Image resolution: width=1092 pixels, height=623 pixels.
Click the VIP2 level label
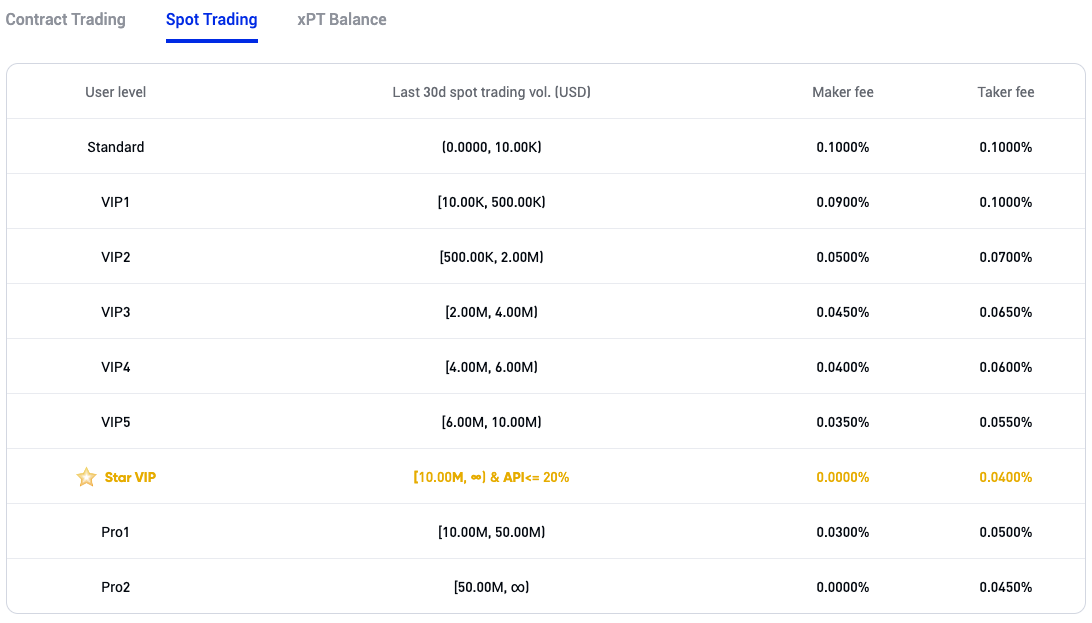[116, 257]
